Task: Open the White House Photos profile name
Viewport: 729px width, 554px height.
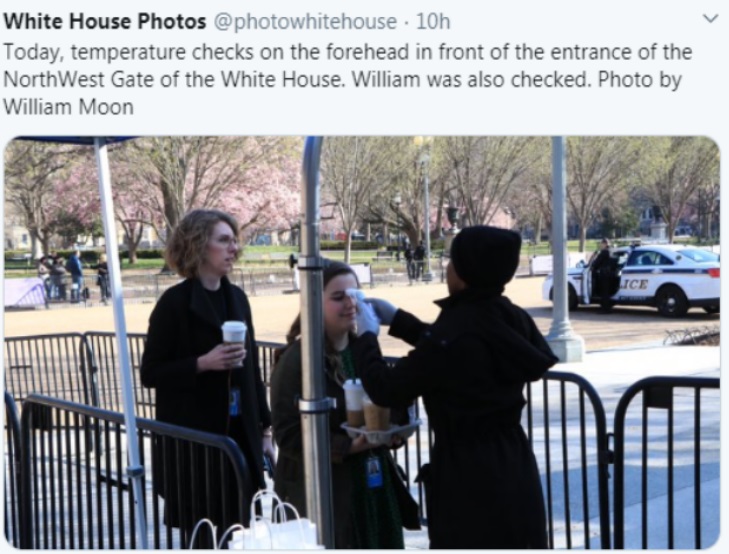Action: coord(105,21)
